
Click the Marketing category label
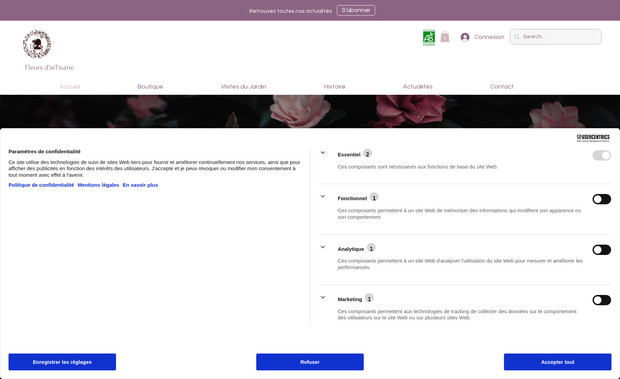[x=350, y=300]
